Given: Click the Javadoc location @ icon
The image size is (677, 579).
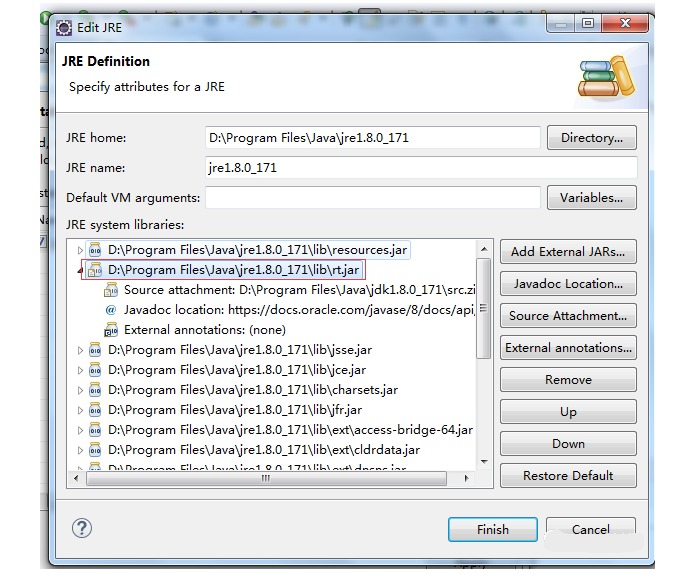Looking at the screenshot, I should click(x=111, y=310).
